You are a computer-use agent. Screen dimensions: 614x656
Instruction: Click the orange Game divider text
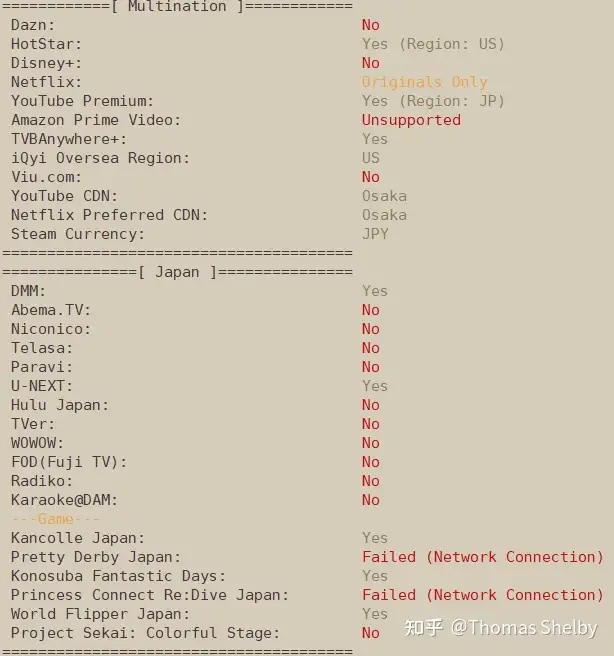[55, 519]
